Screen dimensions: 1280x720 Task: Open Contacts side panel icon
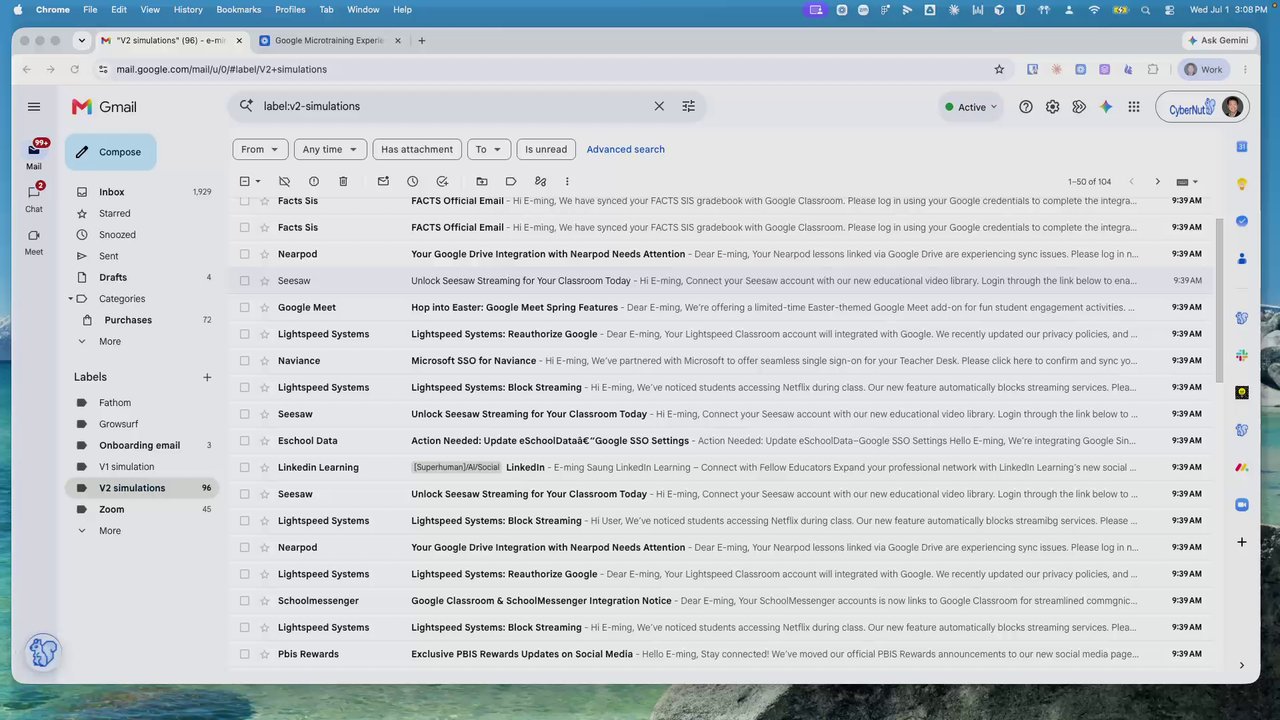1242,258
